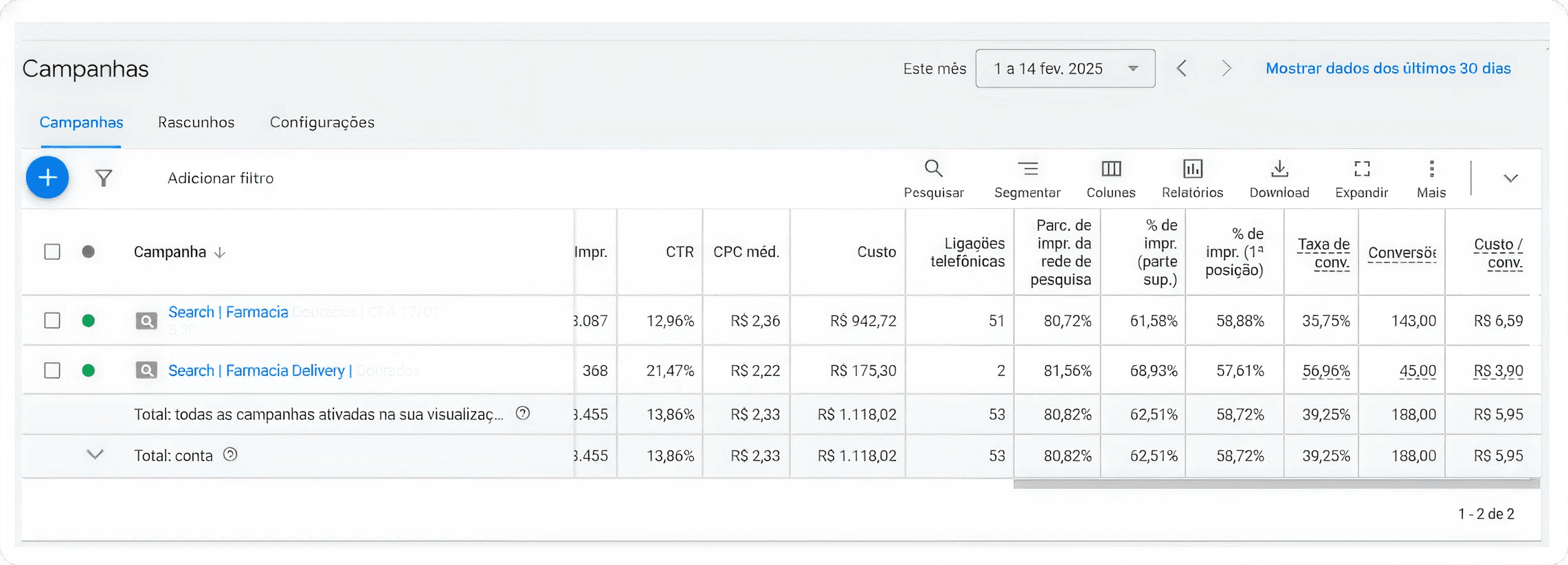Collapse the toolbar with the chevron
1568x565 pixels.
1510,179
